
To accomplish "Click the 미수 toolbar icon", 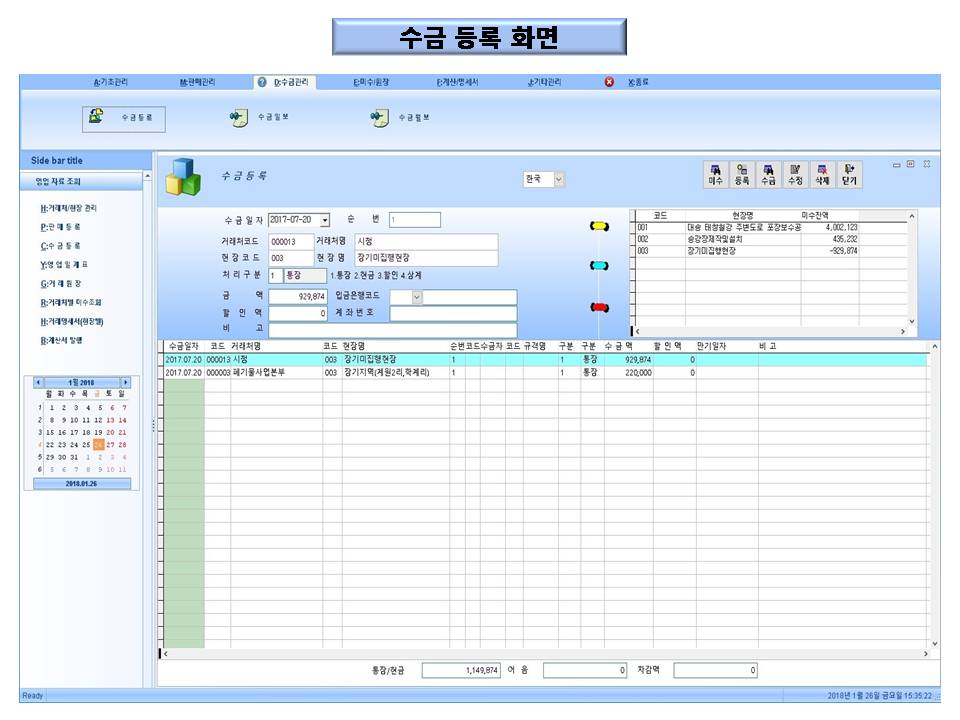I will point(716,175).
